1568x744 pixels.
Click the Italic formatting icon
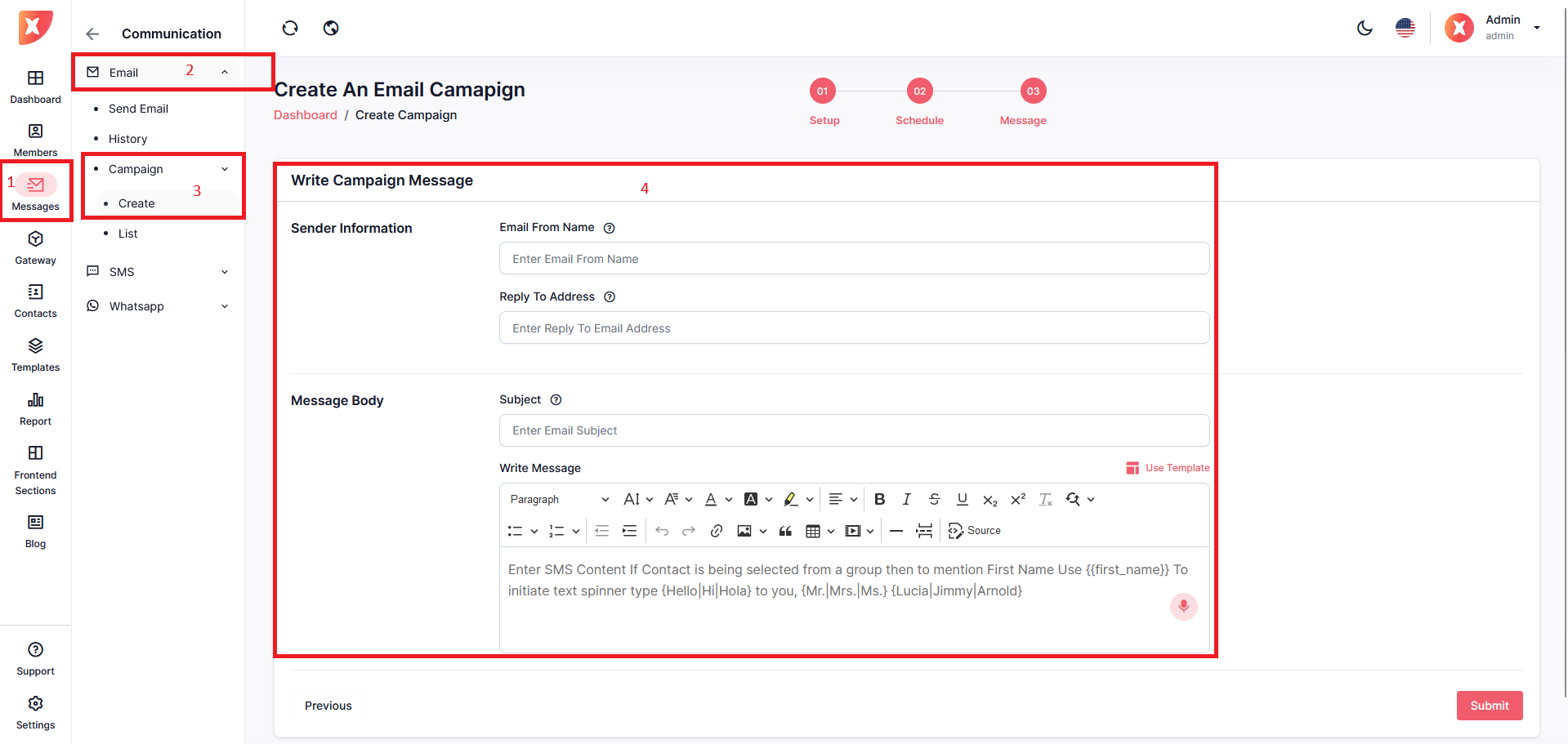pos(906,499)
